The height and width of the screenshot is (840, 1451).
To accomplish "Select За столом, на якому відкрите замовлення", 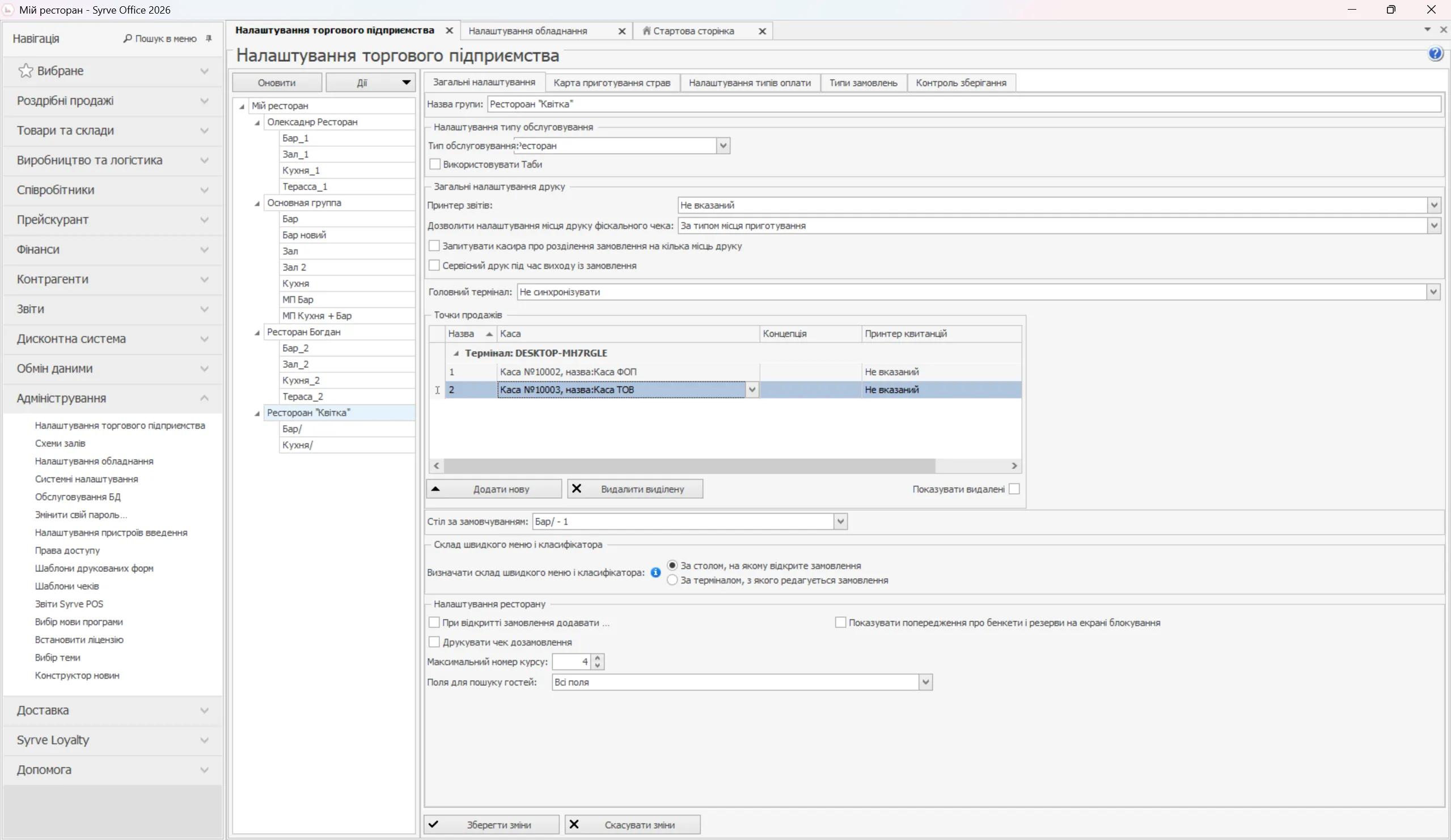I will point(672,565).
